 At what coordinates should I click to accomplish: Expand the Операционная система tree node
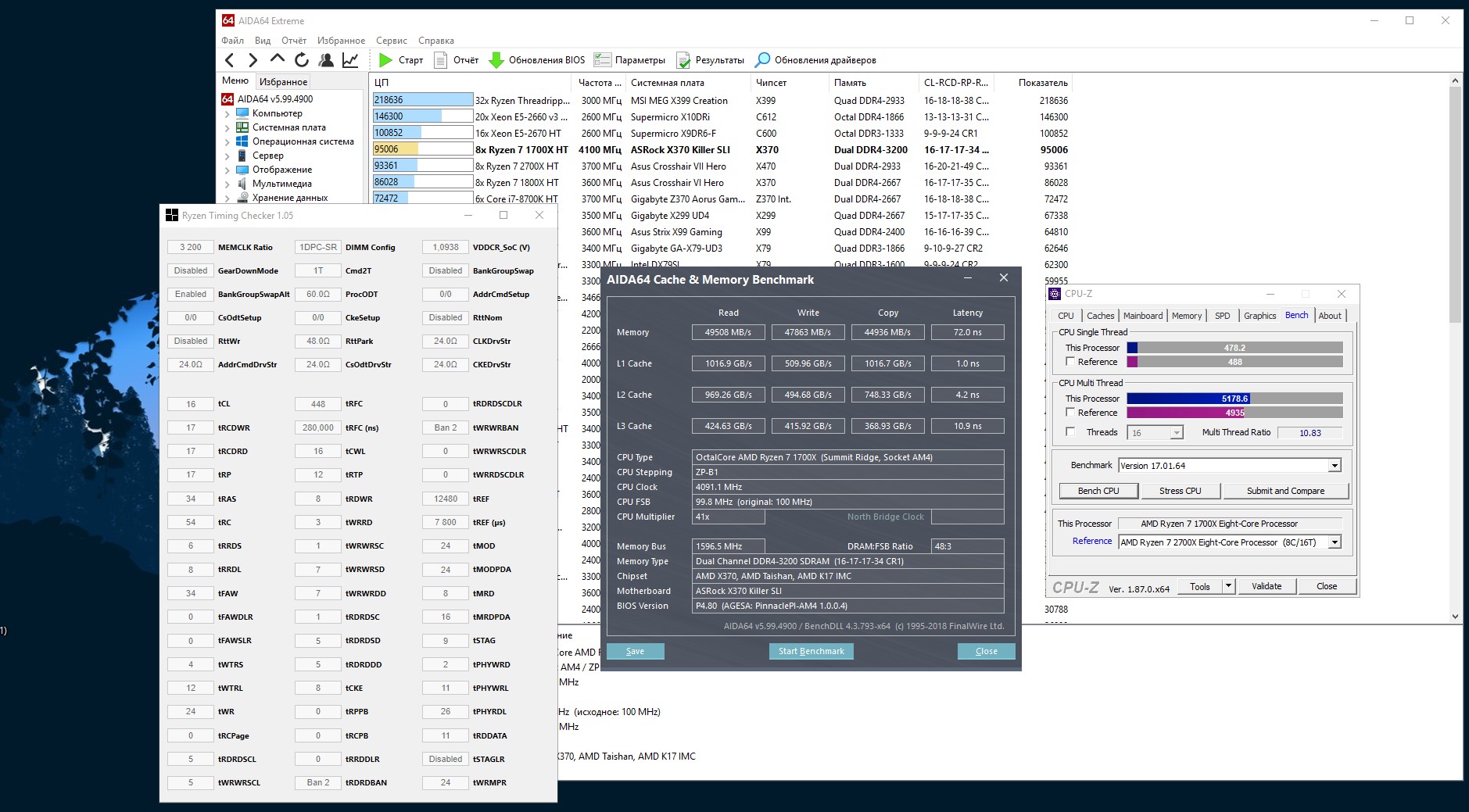228,142
